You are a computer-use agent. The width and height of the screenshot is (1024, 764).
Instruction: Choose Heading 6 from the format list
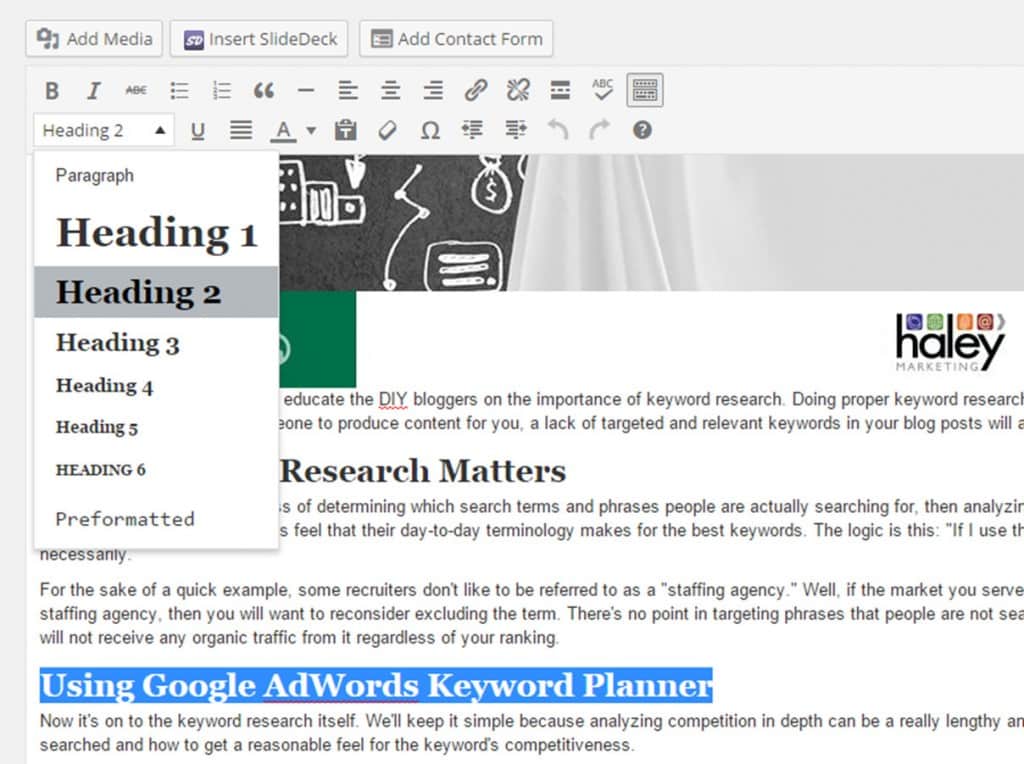pyautogui.click(x=156, y=470)
